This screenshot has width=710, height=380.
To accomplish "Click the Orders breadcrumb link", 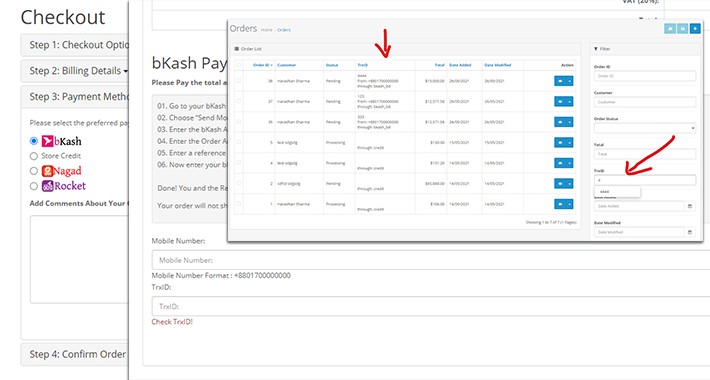I will 284,30.
